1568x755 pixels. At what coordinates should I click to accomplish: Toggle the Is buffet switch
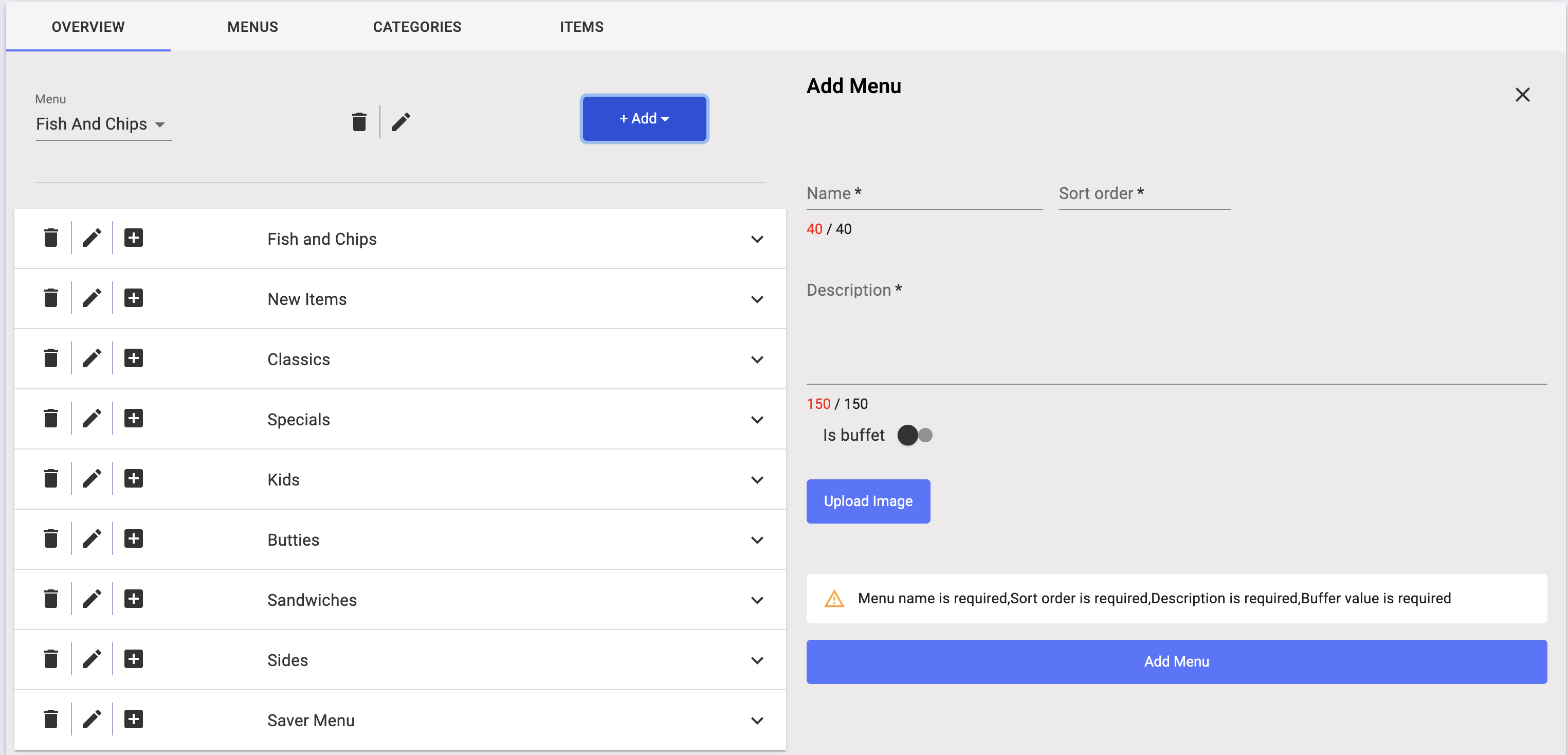914,435
